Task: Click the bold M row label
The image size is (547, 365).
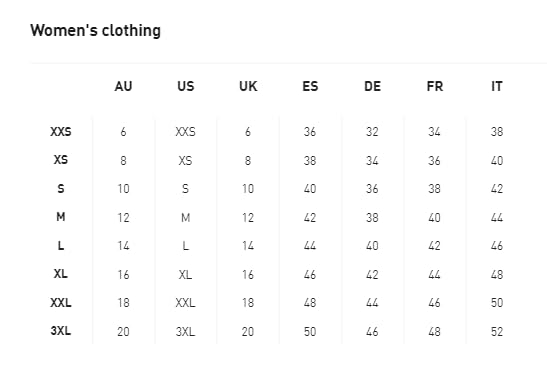Action: (61, 217)
